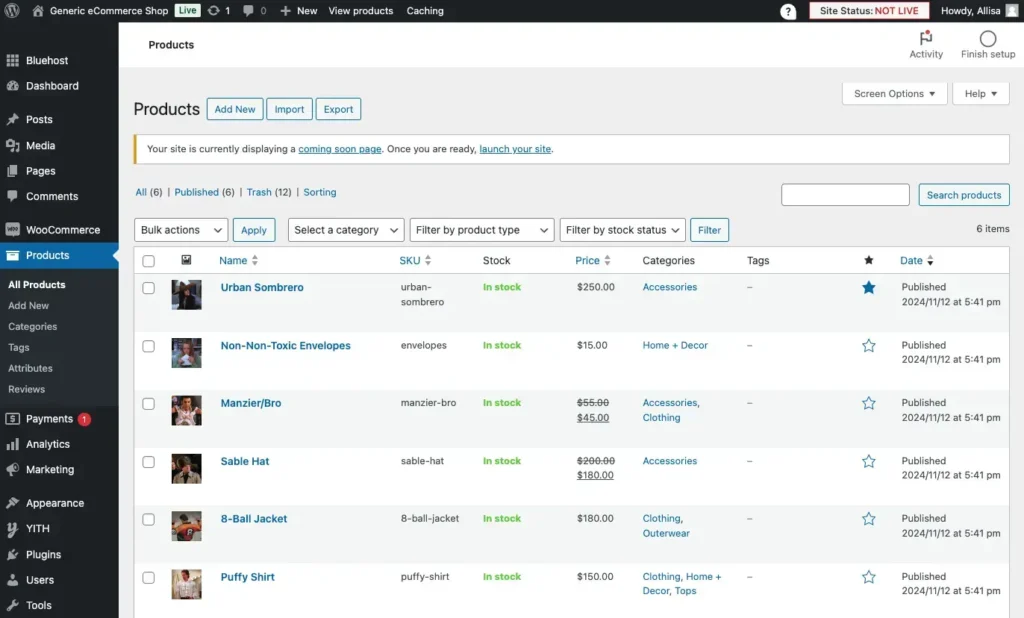Viewport: 1024px width, 618px height.
Task: Check the select-all checkbox in table header
Action: point(148,260)
